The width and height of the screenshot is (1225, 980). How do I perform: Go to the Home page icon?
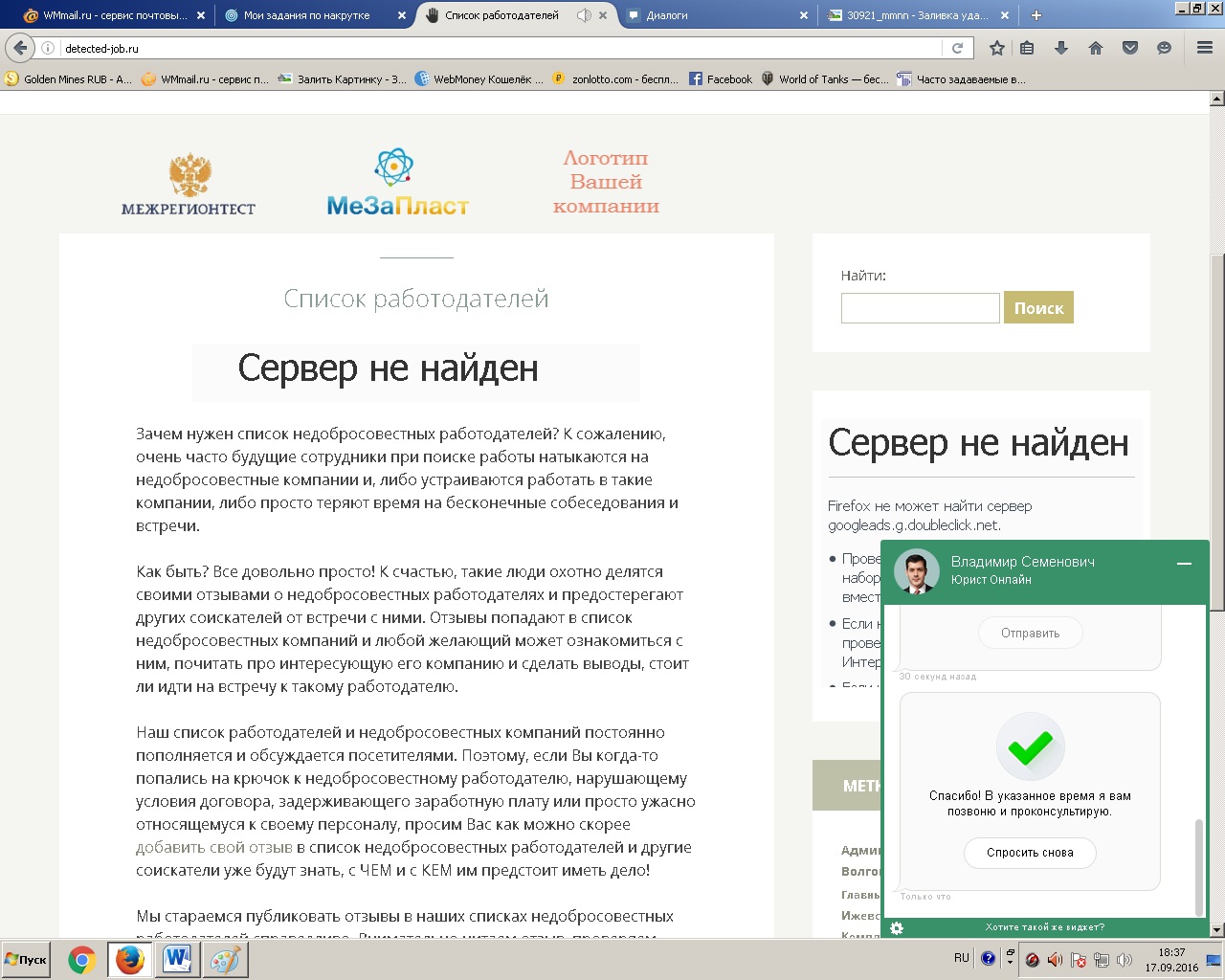click(x=1096, y=48)
